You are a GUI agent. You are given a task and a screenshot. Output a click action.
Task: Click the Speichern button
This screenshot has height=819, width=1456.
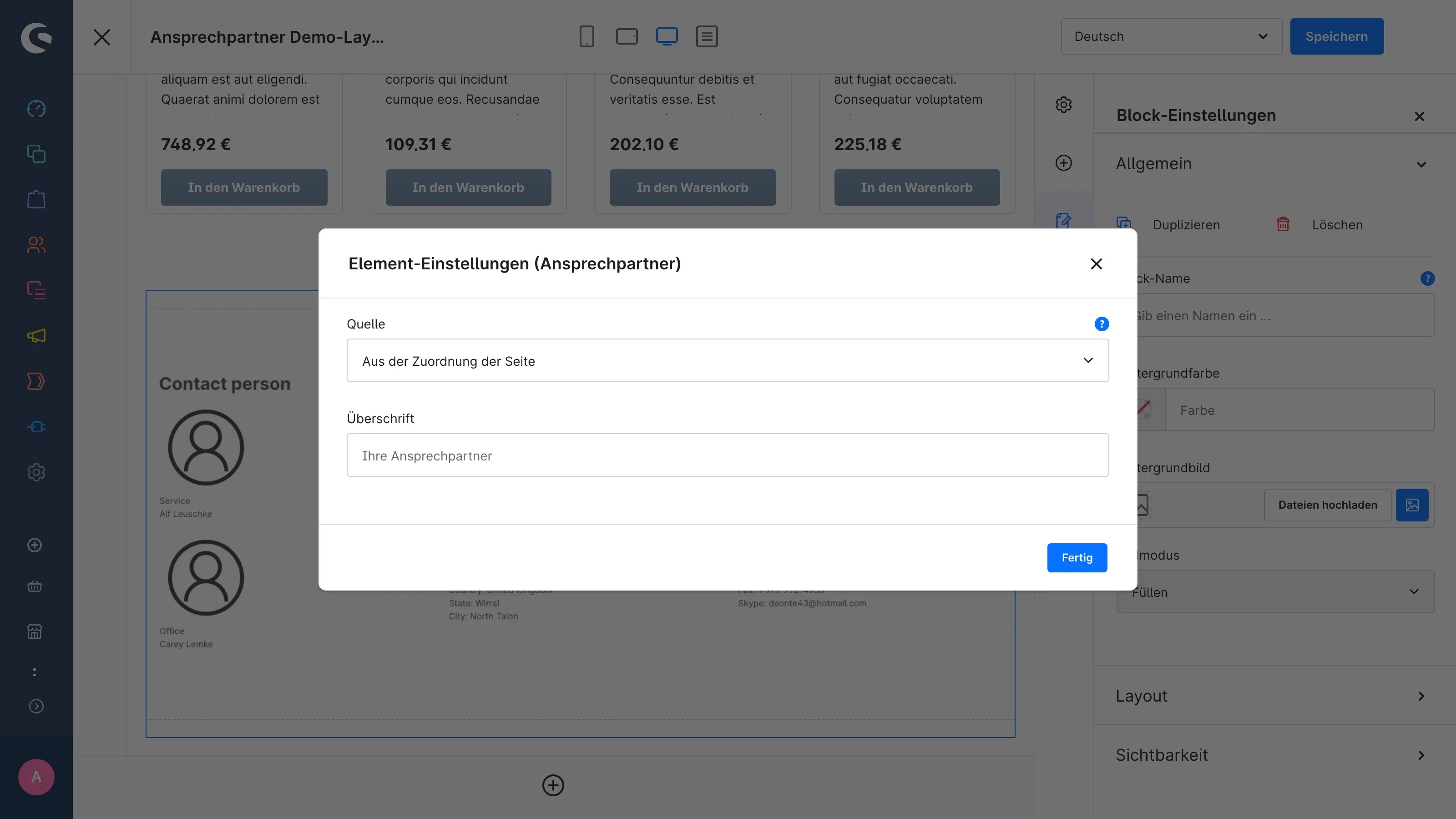tap(1336, 37)
